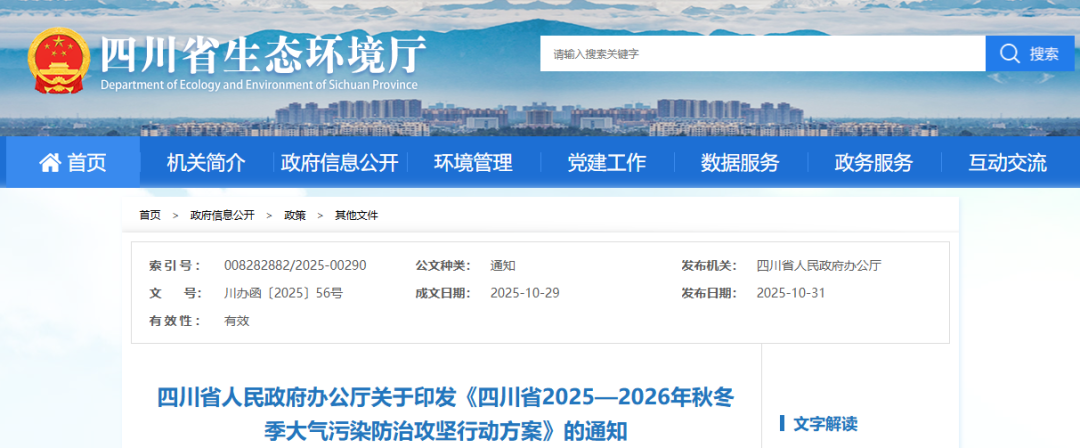Viewport: 1080px width, 448px height.
Task: Click the 四川省生态环境厅 site title
Action: (x=264, y=54)
